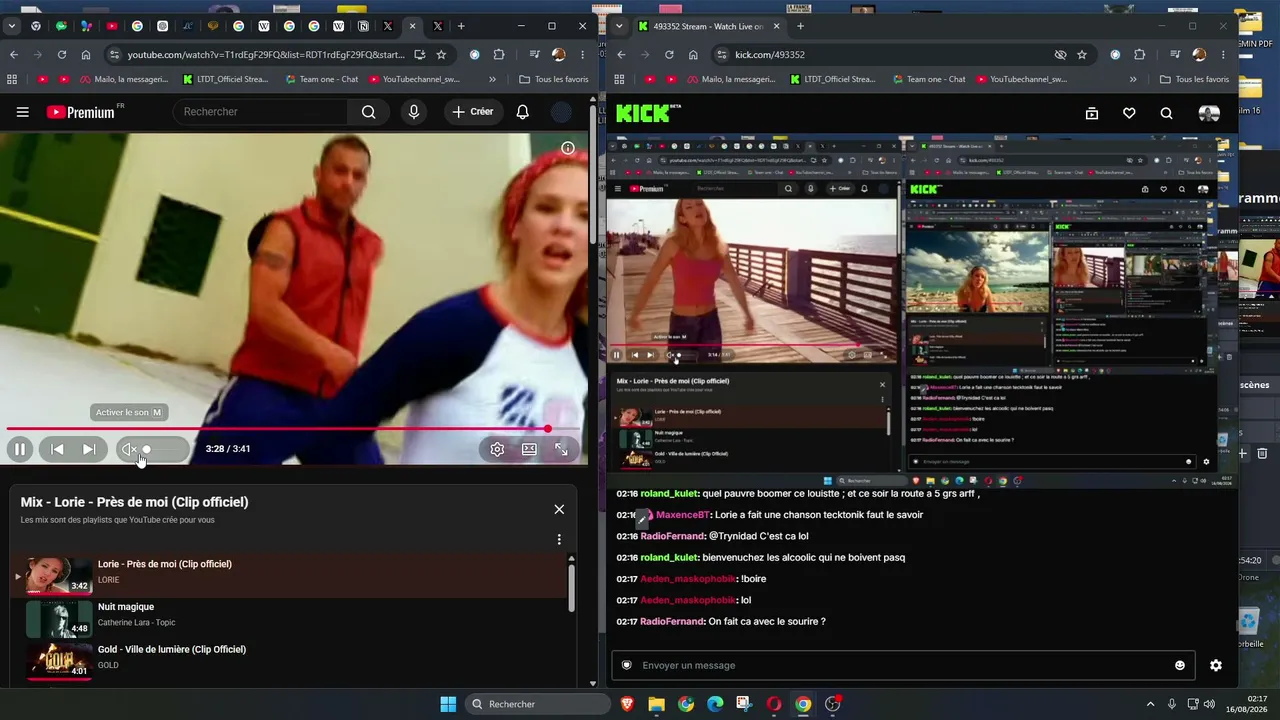Image resolution: width=1280 pixels, height=720 pixels.
Task: Open media controls icon in the YouTube window
Action: point(535,55)
